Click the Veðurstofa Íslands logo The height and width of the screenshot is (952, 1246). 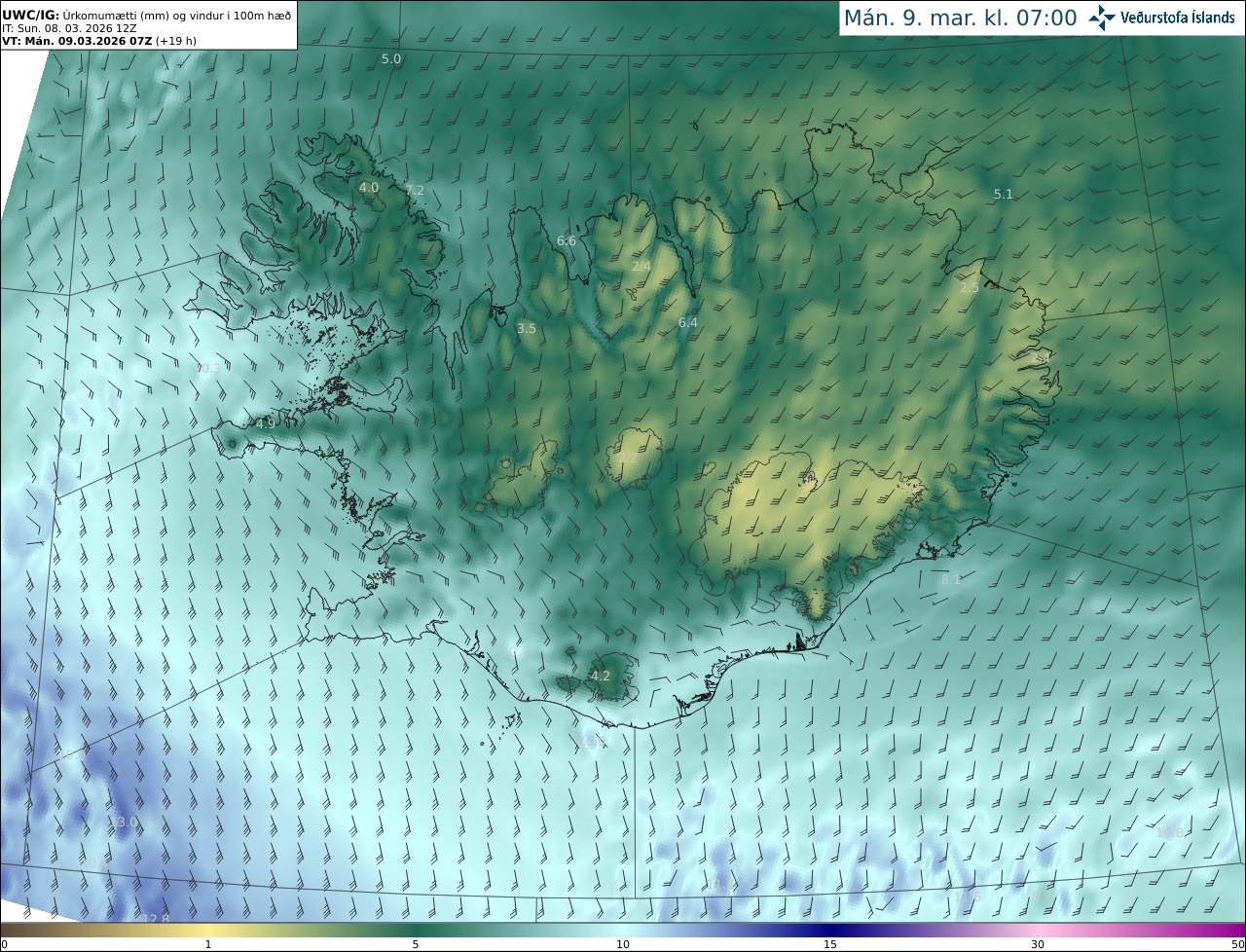[1162, 18]
